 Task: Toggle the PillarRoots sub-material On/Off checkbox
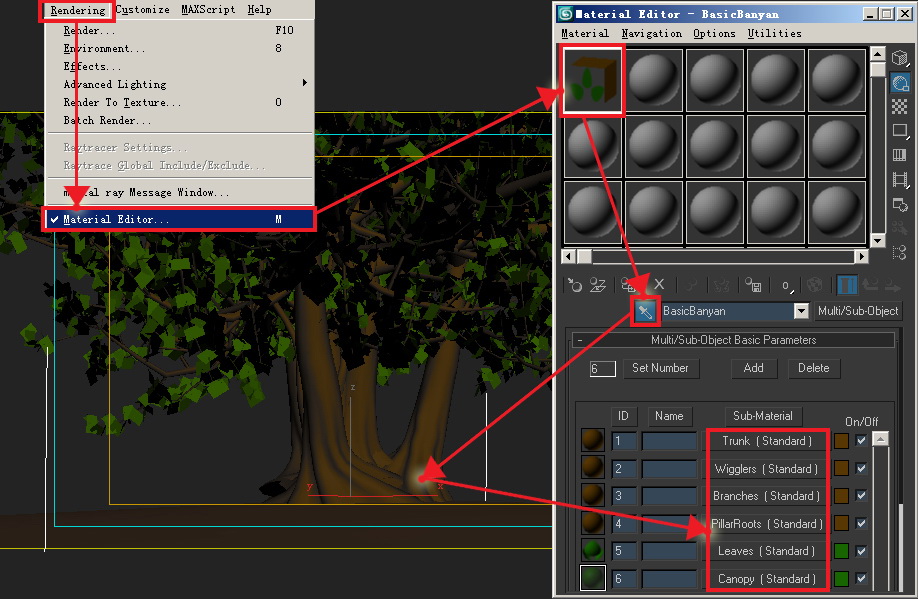click(861, 523)
